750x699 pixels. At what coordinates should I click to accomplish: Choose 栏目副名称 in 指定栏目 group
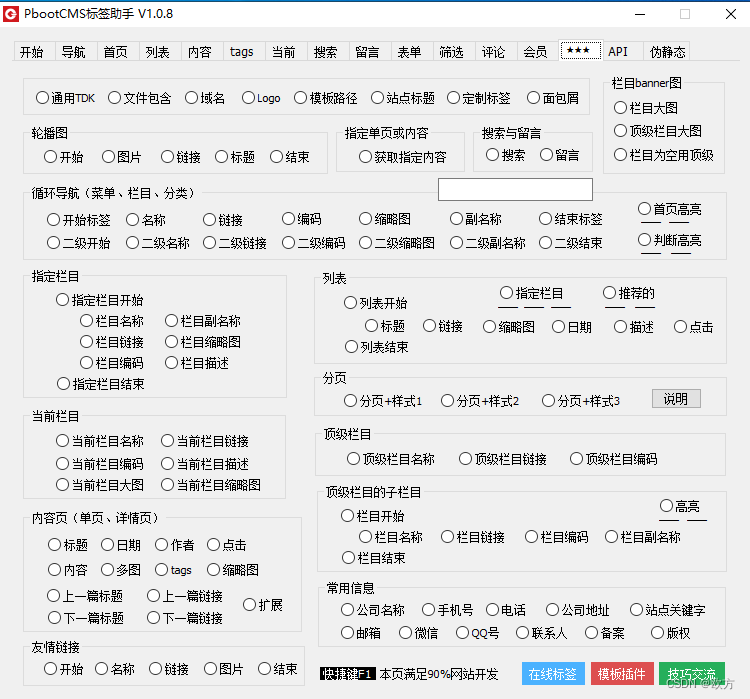pos(203,321)
